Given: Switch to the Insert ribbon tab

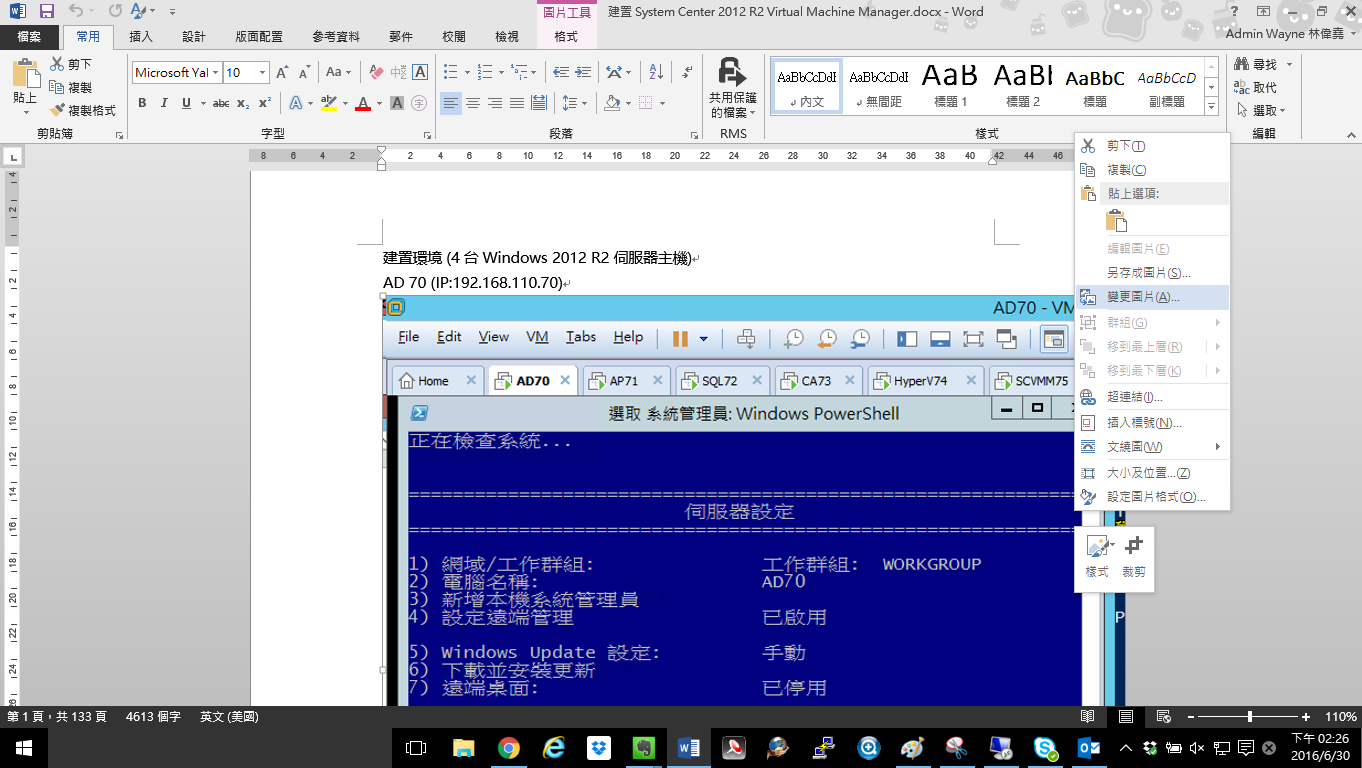Looking at the screenshot, I should click(x=141, y=37).
